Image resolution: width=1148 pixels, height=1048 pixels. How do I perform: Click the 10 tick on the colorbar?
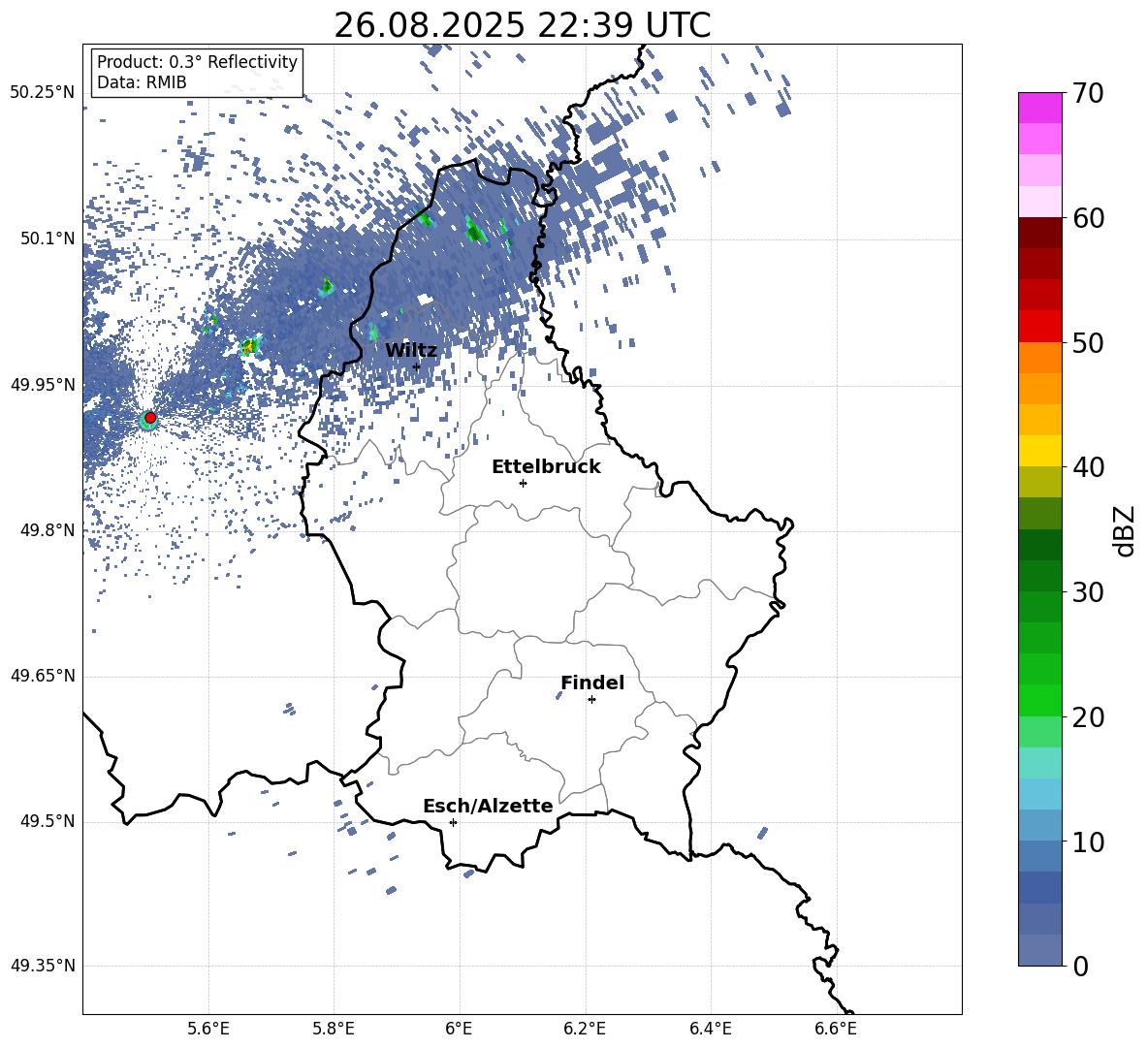tap(1088, 842)
